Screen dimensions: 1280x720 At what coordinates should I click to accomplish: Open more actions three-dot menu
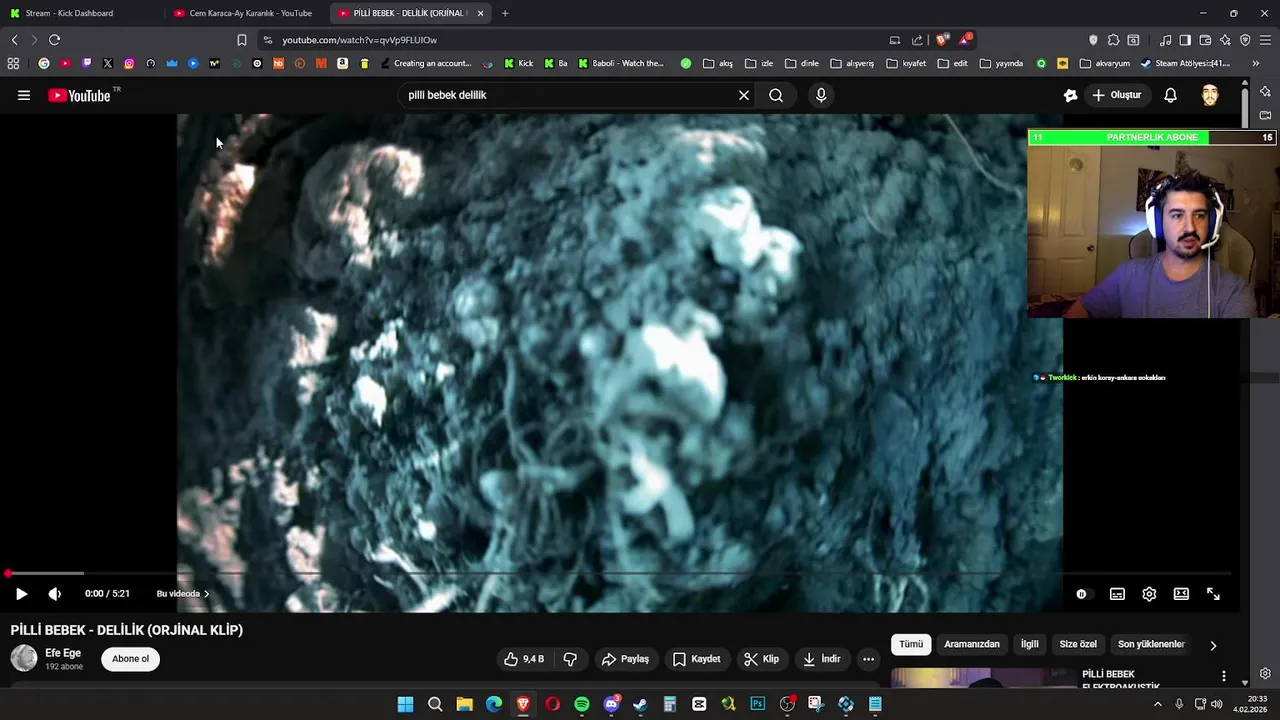[868, 659]
